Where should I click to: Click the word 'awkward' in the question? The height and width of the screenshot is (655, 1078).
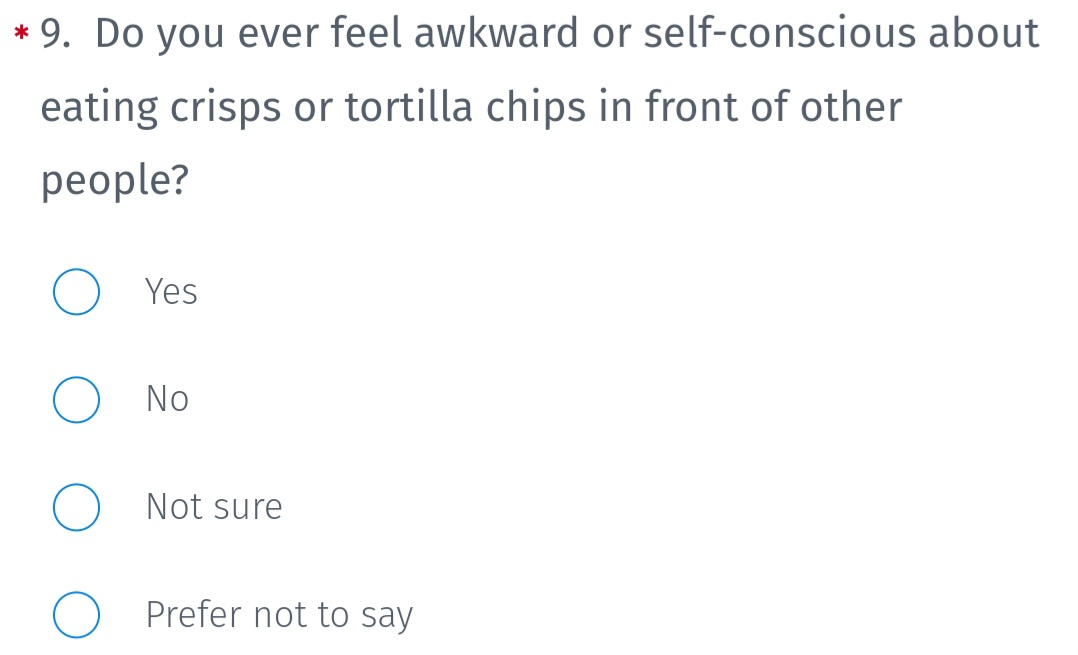(x=496, y=33)
